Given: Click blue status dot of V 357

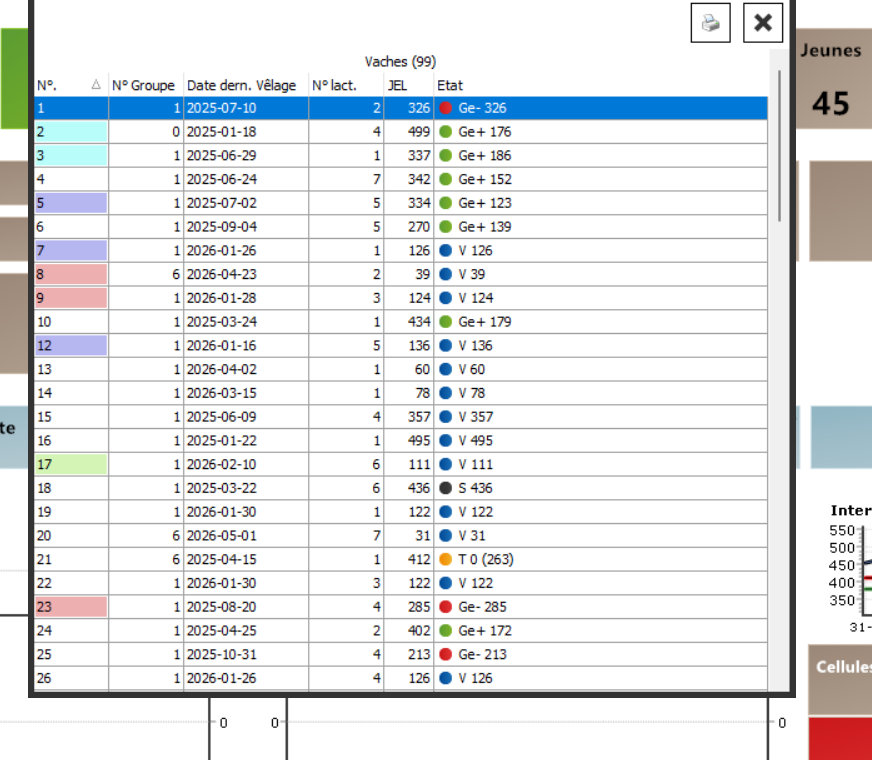Looking at the screenshot, I should click(445, 417).
